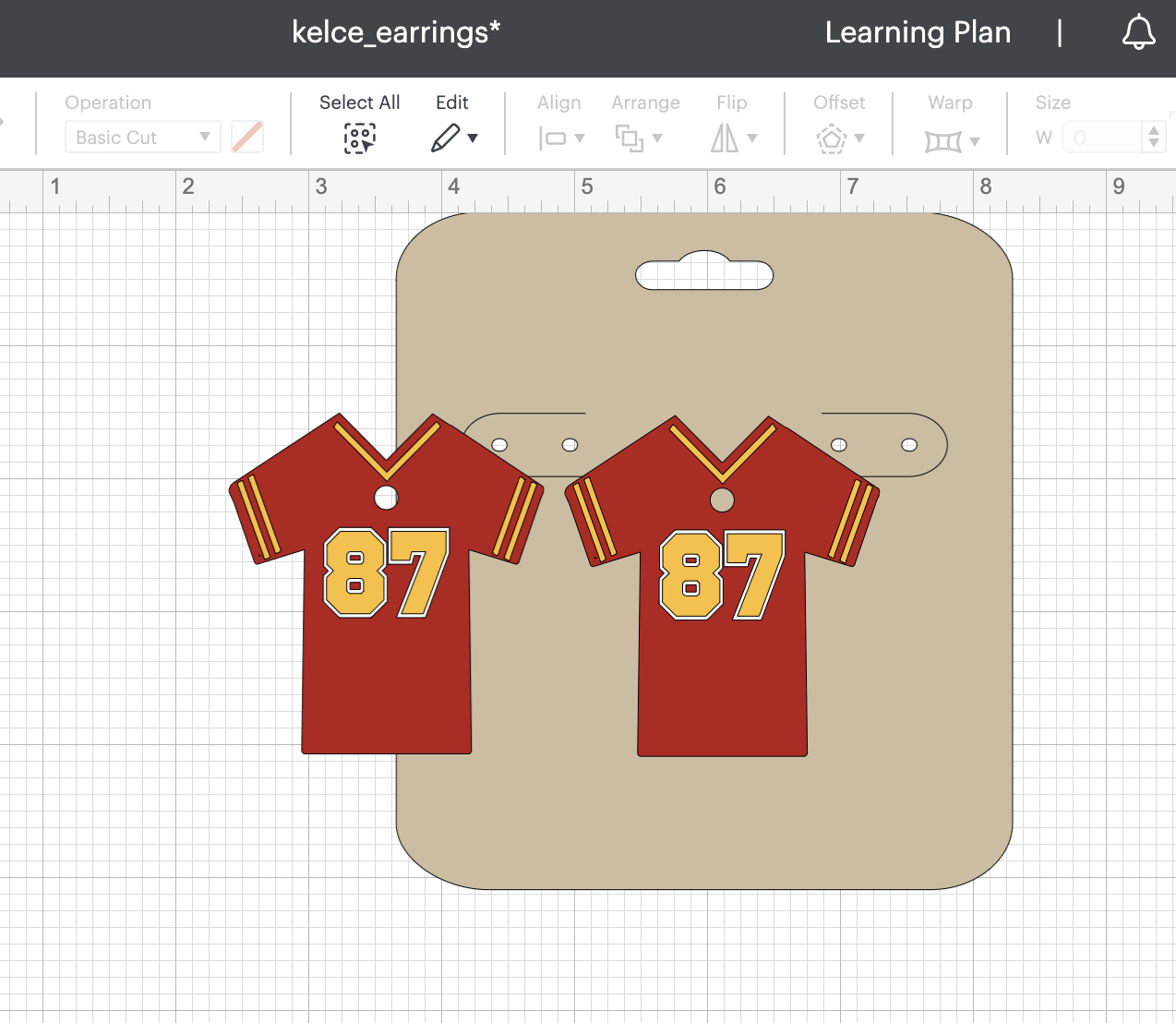The width and height of the screenshot is (1176, 1023).
Task: Click the Offset tool icon
Action: (832, 138)
